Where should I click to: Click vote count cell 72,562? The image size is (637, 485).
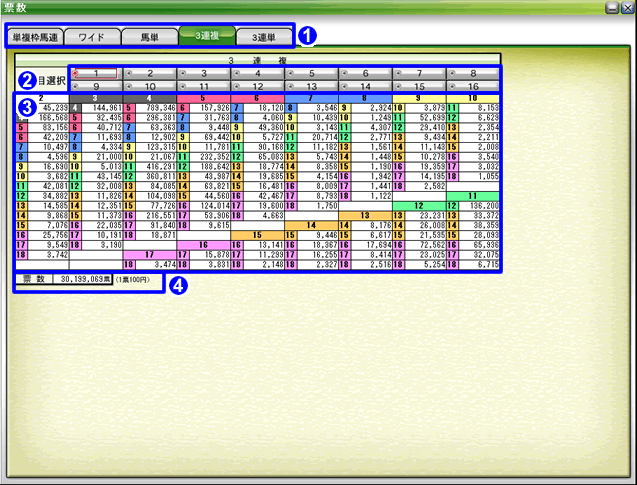point(425,245)
